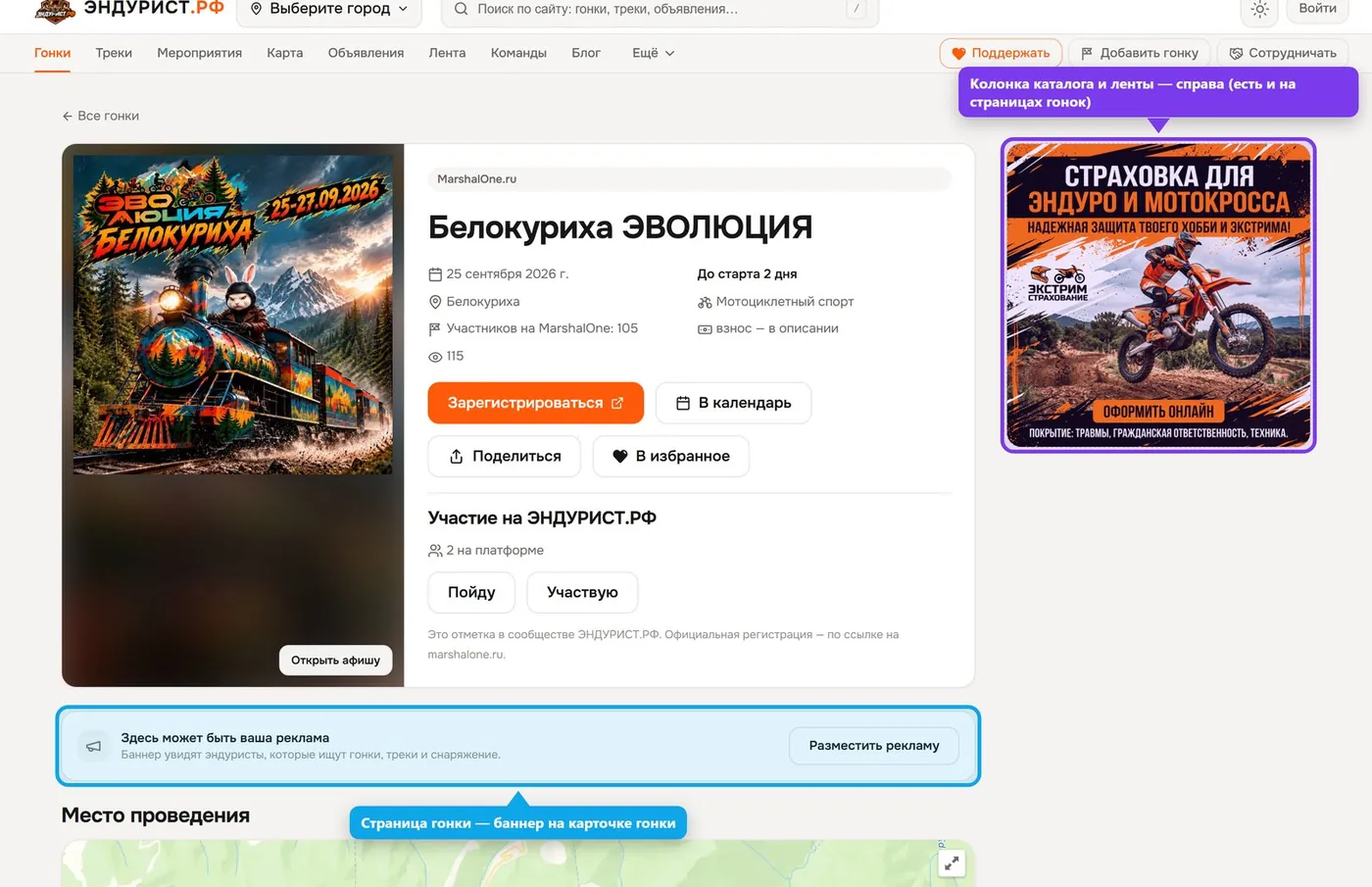Open the Сотрудничать button
The image size is (1372, 887).
[1283, 53]
